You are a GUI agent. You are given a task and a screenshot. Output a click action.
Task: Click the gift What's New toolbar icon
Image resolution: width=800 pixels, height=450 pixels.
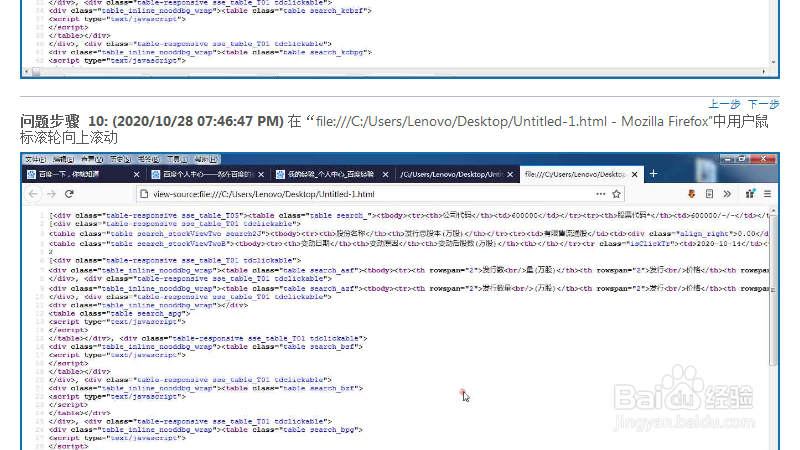pos(750,194)
